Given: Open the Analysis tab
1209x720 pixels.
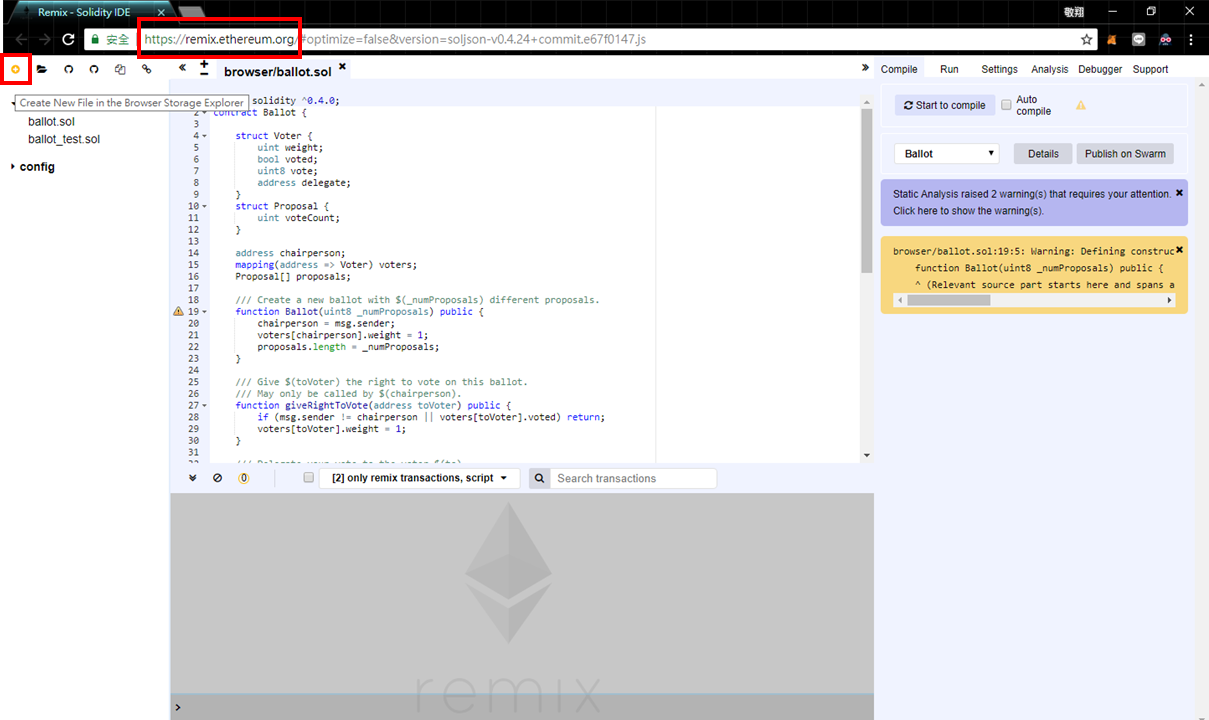Looking at the screenshot, I should (1050, 69).
